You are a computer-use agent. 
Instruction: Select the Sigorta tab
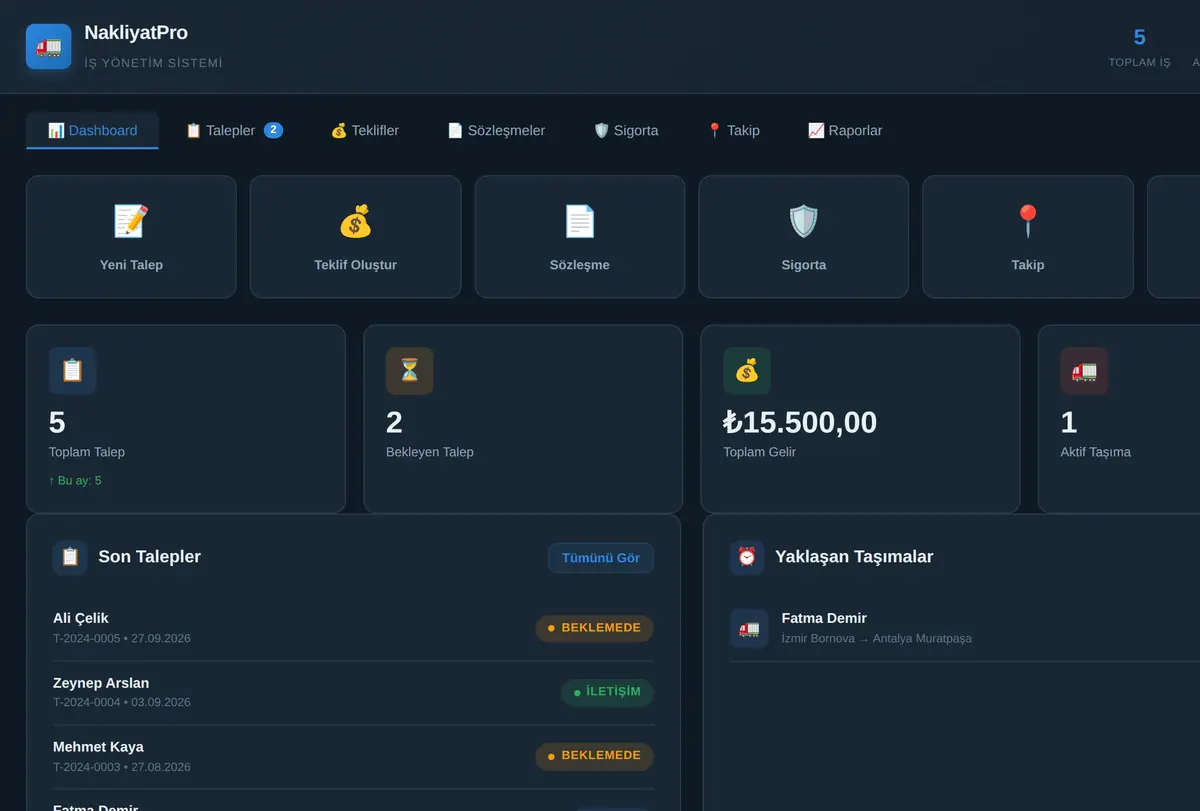pos(626,130)
